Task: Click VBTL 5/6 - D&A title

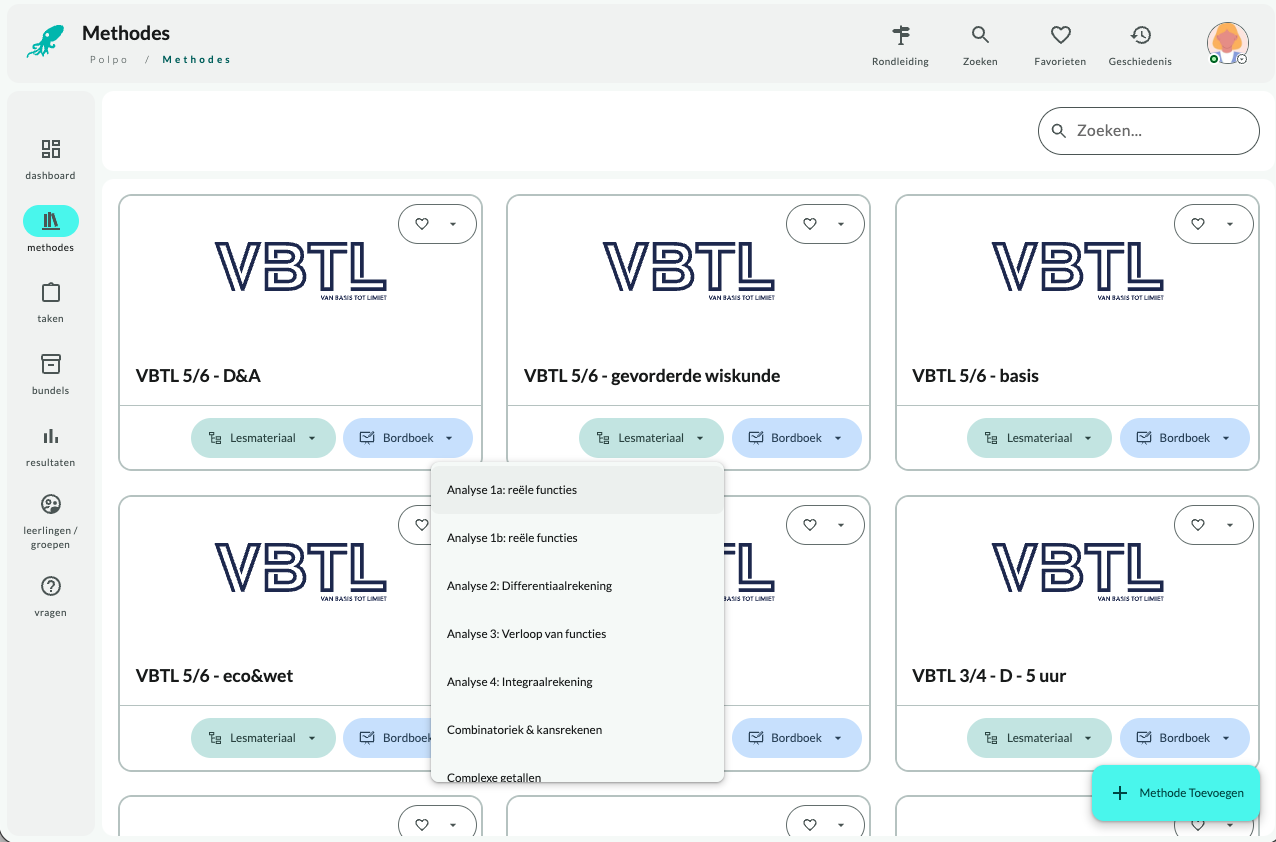Action: coord(198,376)
